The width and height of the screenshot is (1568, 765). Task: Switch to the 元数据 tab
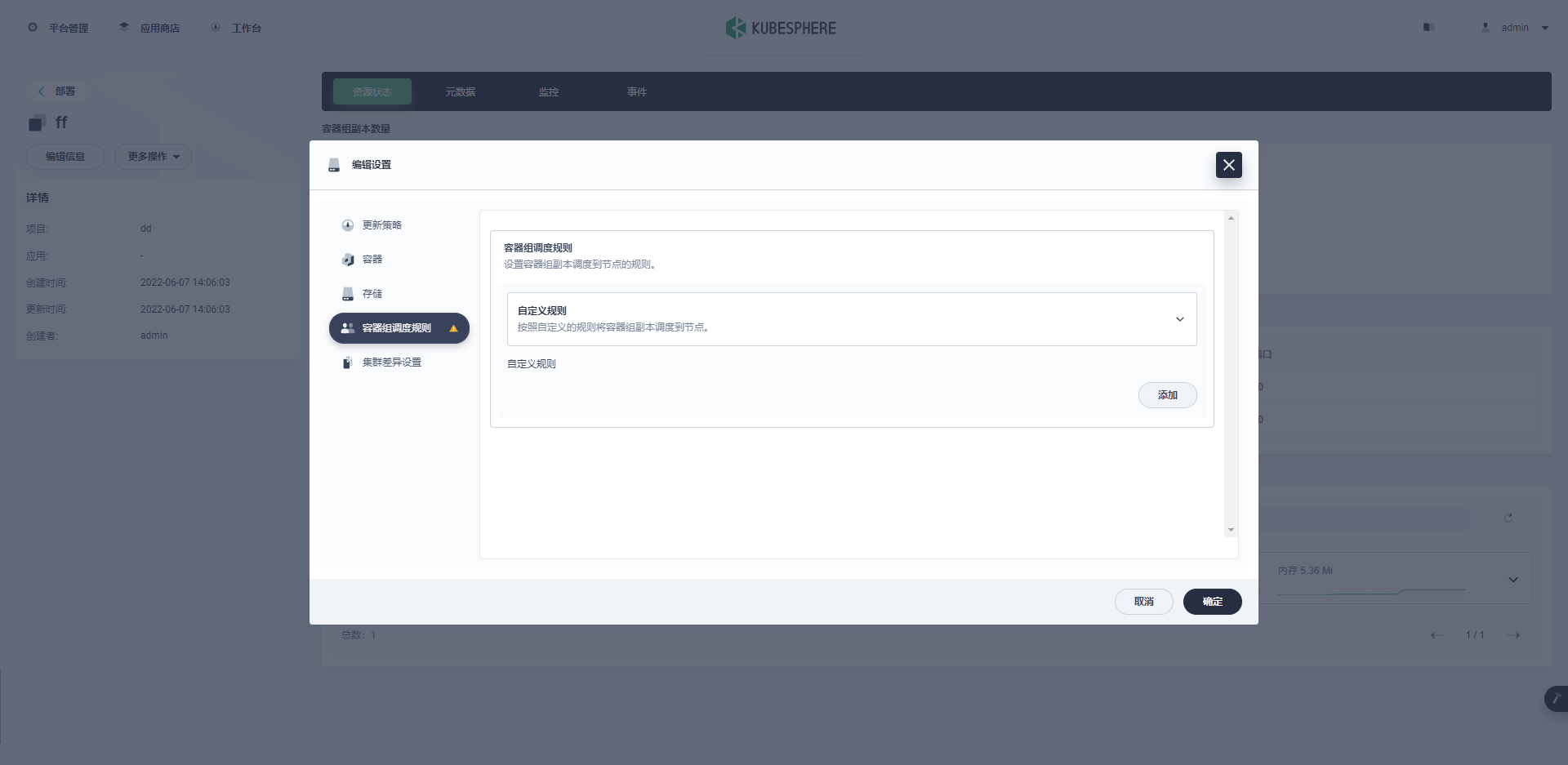(x=461, y=92)
